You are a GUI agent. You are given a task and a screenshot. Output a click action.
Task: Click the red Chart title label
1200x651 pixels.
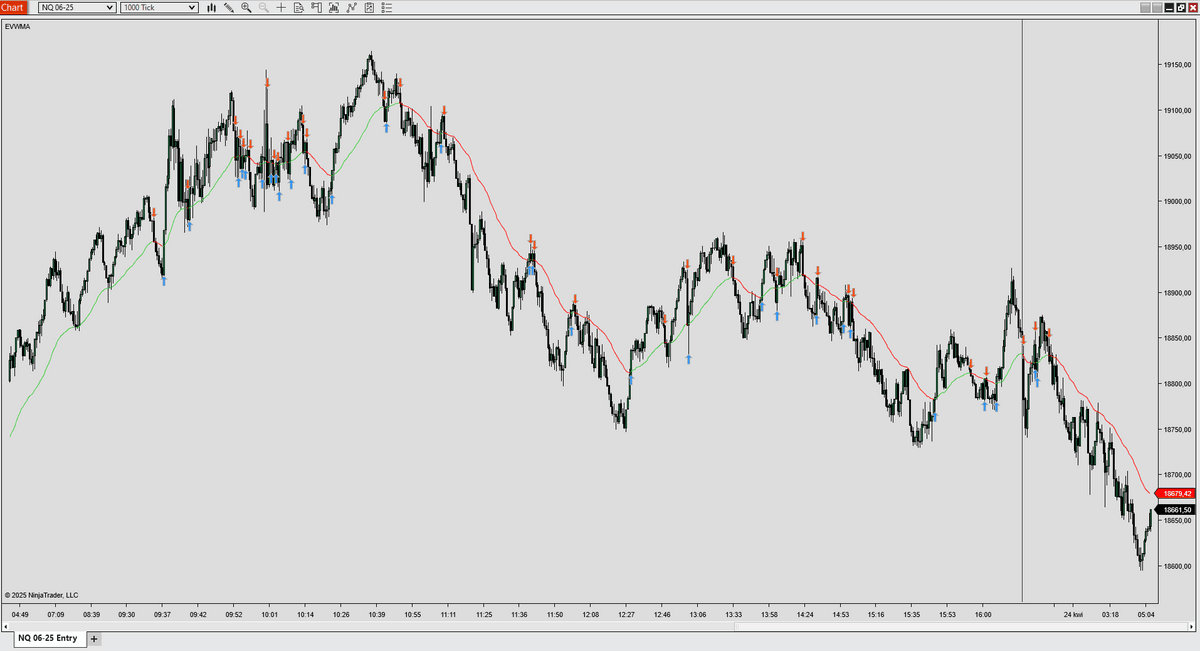click(13, 7)
